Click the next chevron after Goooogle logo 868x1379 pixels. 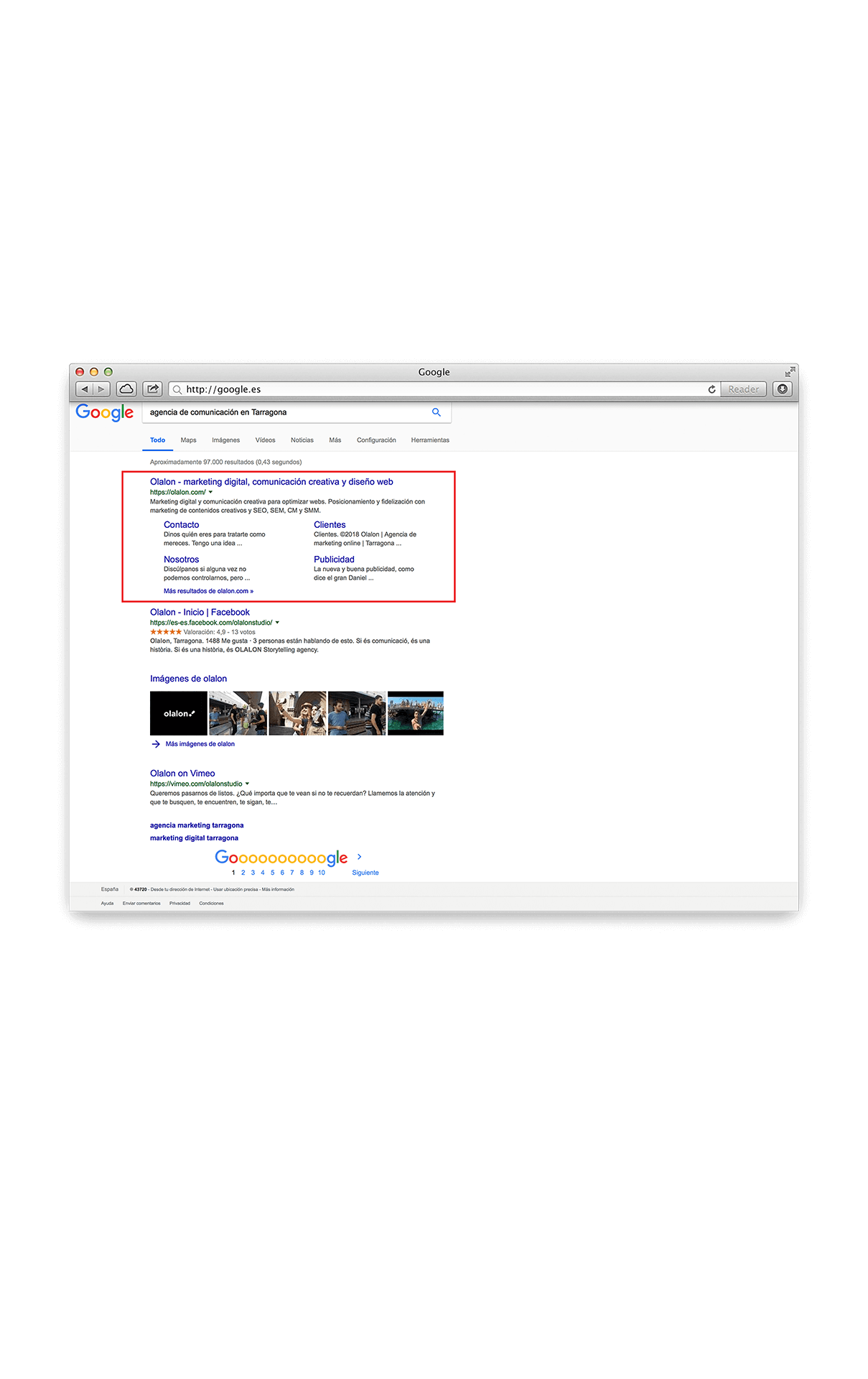[x=360, y=857]
